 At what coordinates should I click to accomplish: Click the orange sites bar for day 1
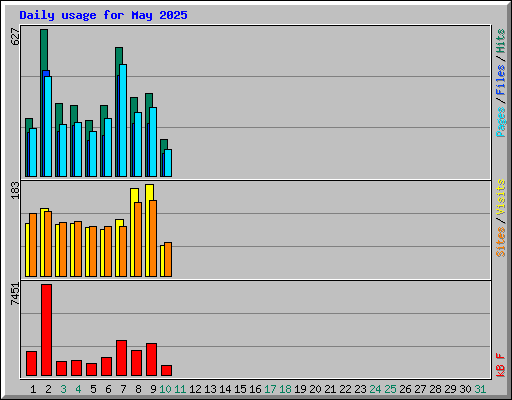(x=33, y=245)
